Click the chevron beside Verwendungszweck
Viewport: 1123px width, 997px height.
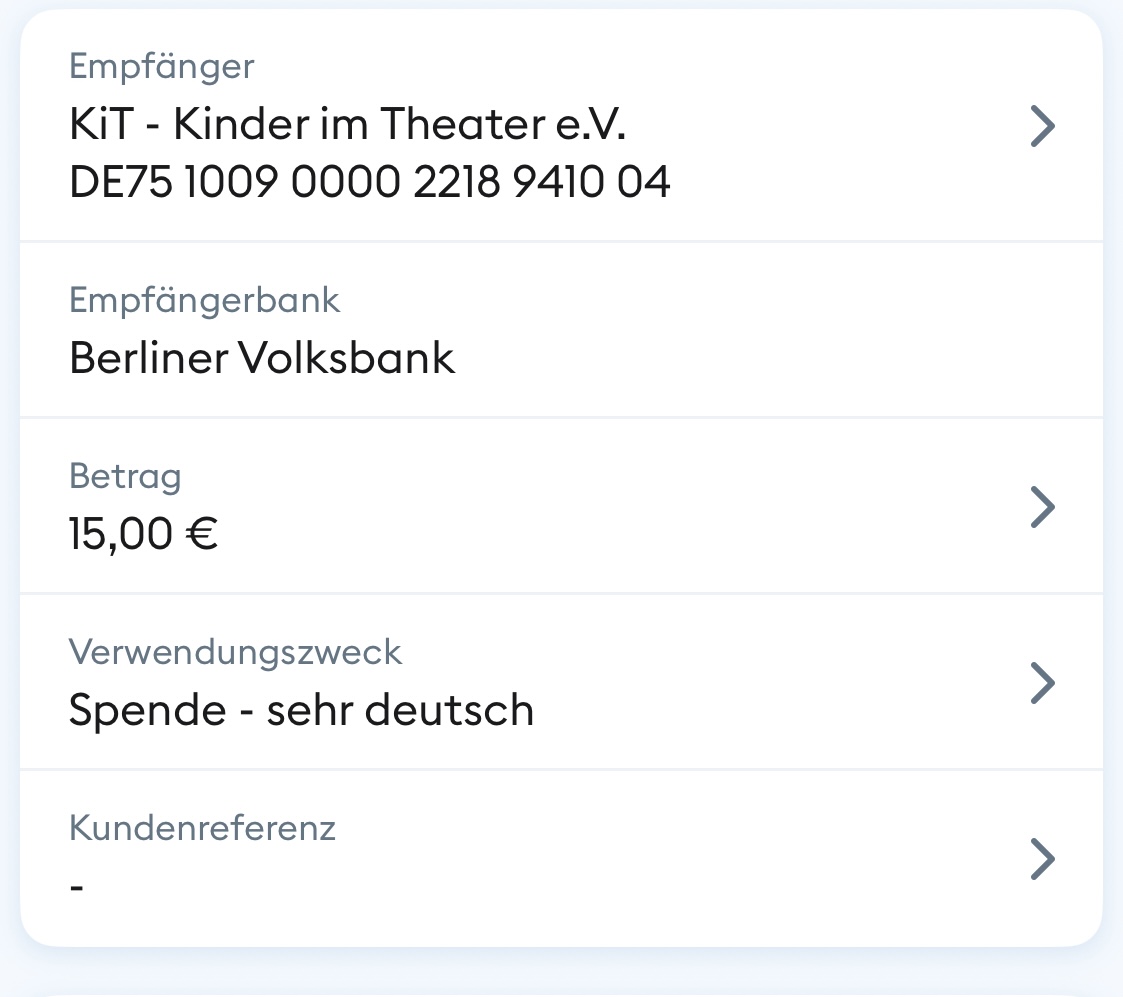pyautogui.click(x=1042, y=683)
